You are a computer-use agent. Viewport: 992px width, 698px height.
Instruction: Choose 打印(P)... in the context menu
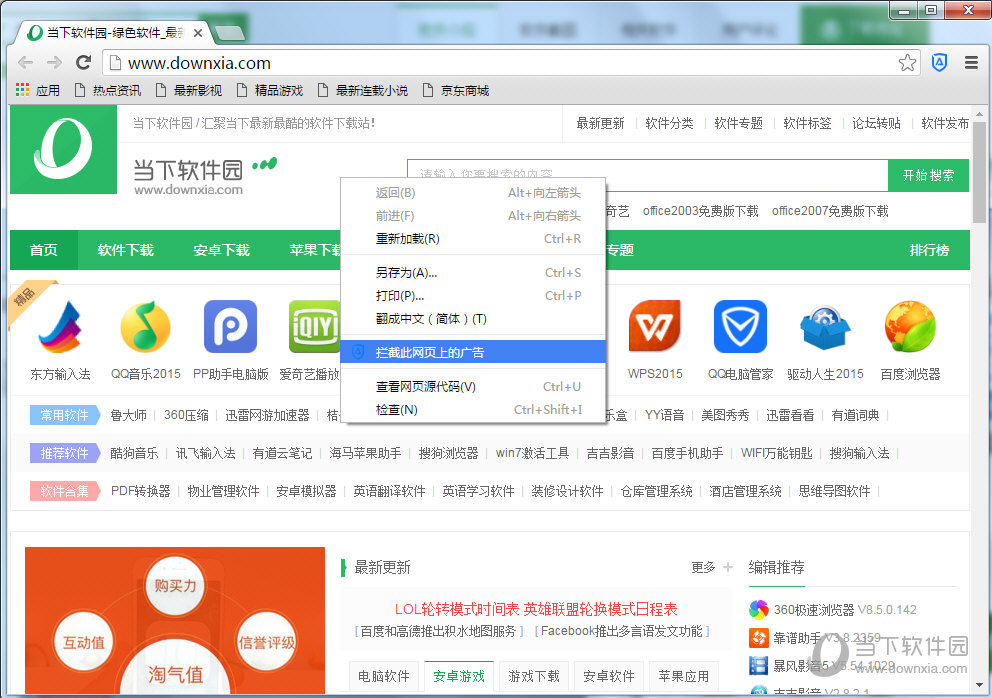[473, 296]
